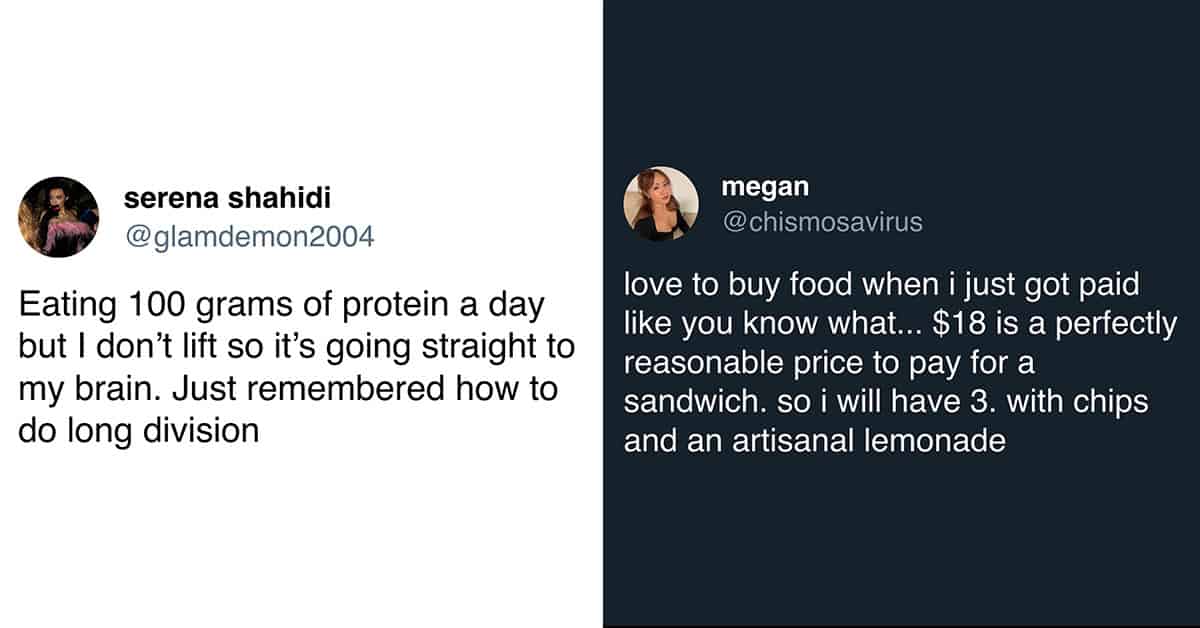Visit the @glamdemon2004 handle
The height and width of the screenshot is (628, 1200).
pyautogui.click(x=249, y=237)
